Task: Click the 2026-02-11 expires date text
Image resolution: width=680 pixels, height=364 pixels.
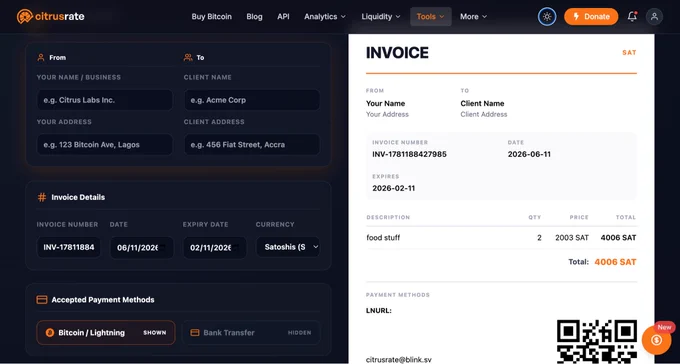Action: [x=393, y=188]
